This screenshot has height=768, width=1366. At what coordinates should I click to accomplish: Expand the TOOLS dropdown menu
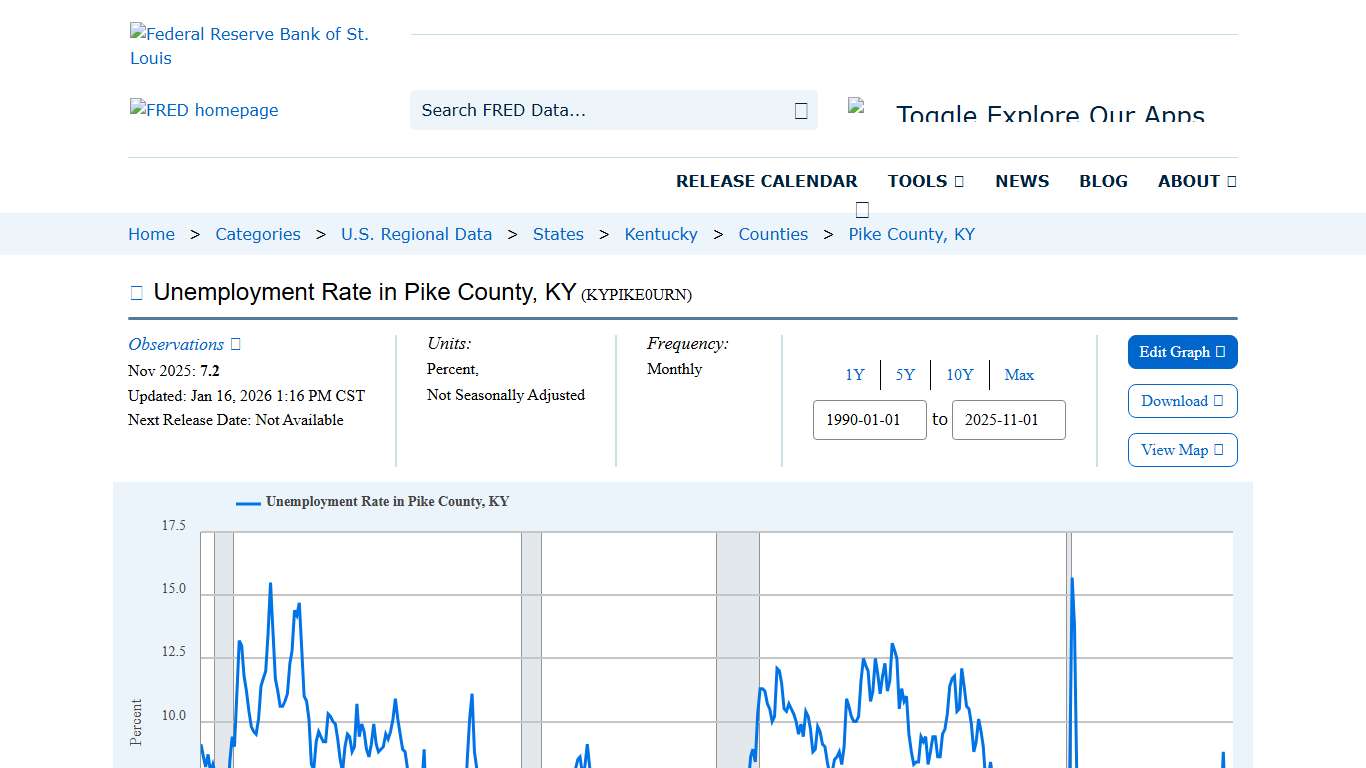point(925,181)
